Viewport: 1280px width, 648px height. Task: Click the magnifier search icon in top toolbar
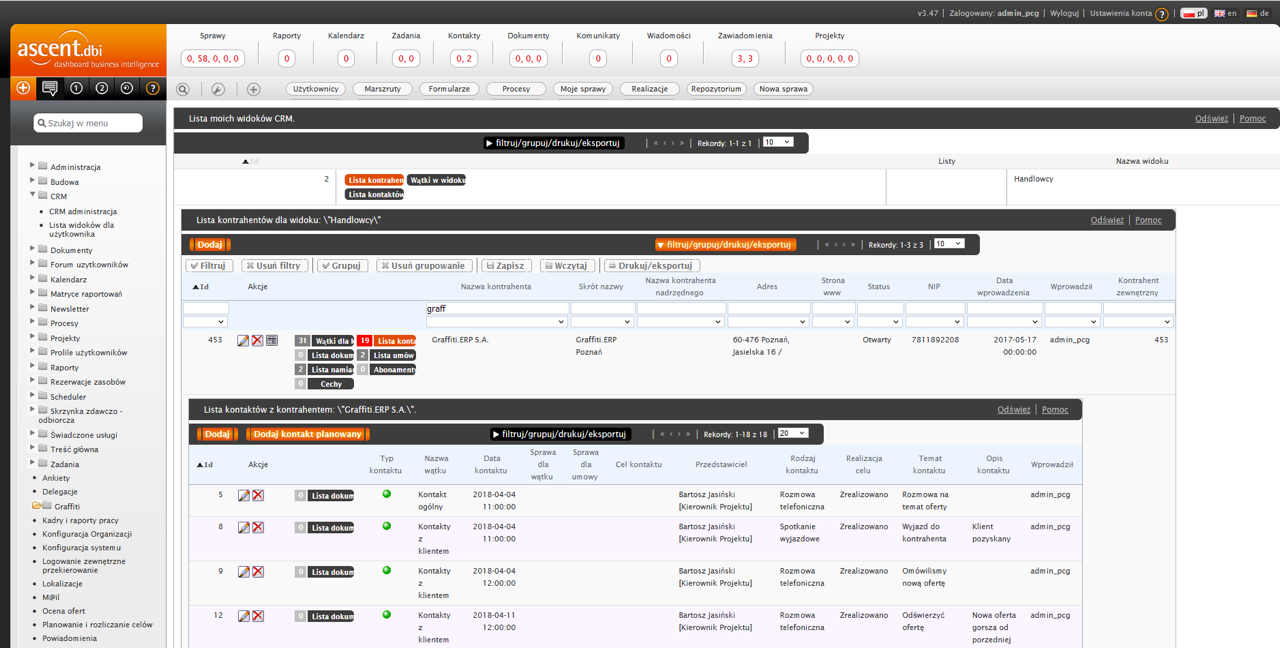(x=183, y=89)
